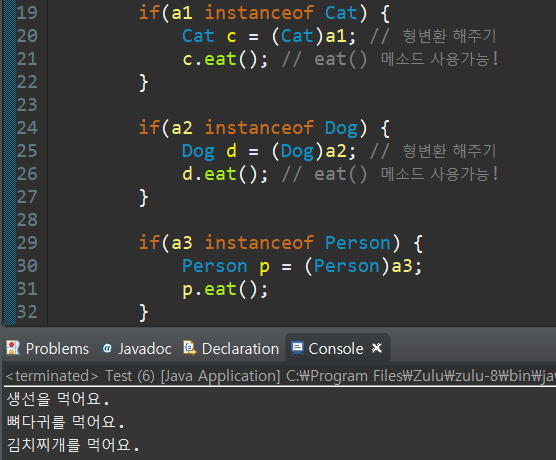
Task: Click line number 29 in gutter
Action: coord(27,243)
